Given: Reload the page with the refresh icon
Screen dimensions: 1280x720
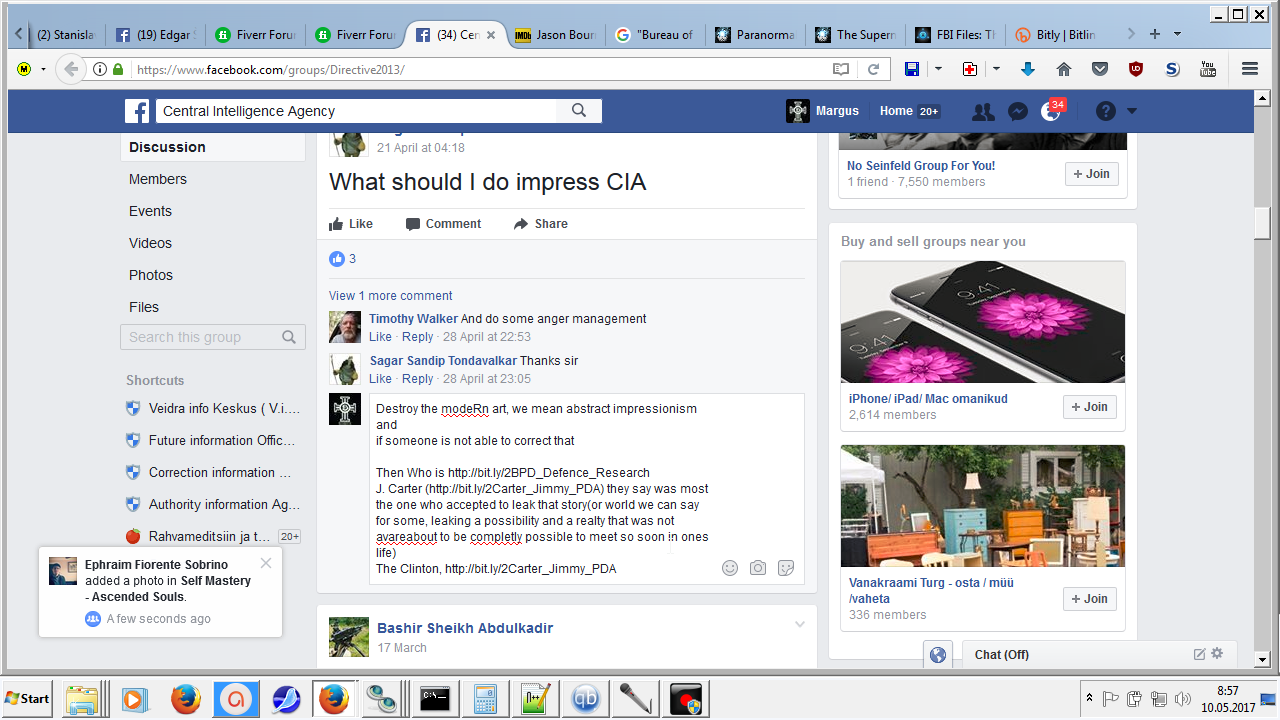Looking at the screenshot, I should click(x=873, y=69).
